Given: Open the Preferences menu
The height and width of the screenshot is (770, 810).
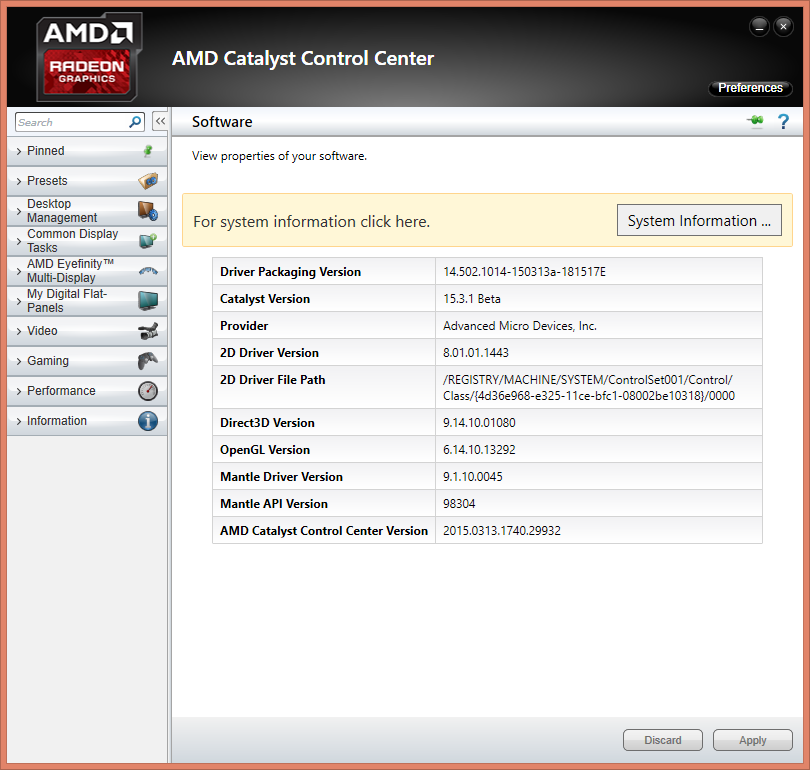Looking at the screenshot, I should tap(750, 88).
